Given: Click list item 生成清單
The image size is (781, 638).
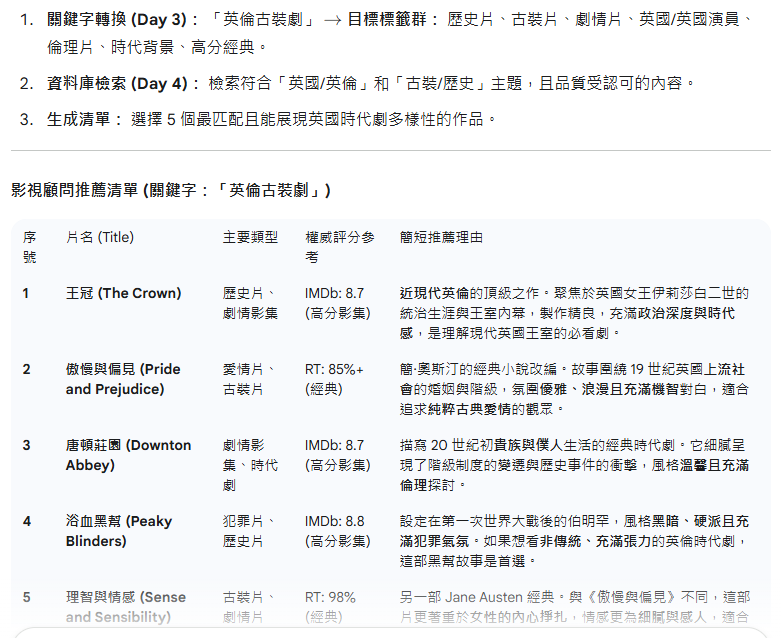Looking at the screenshot, I should pyautogui.click(x=271, y=120).
